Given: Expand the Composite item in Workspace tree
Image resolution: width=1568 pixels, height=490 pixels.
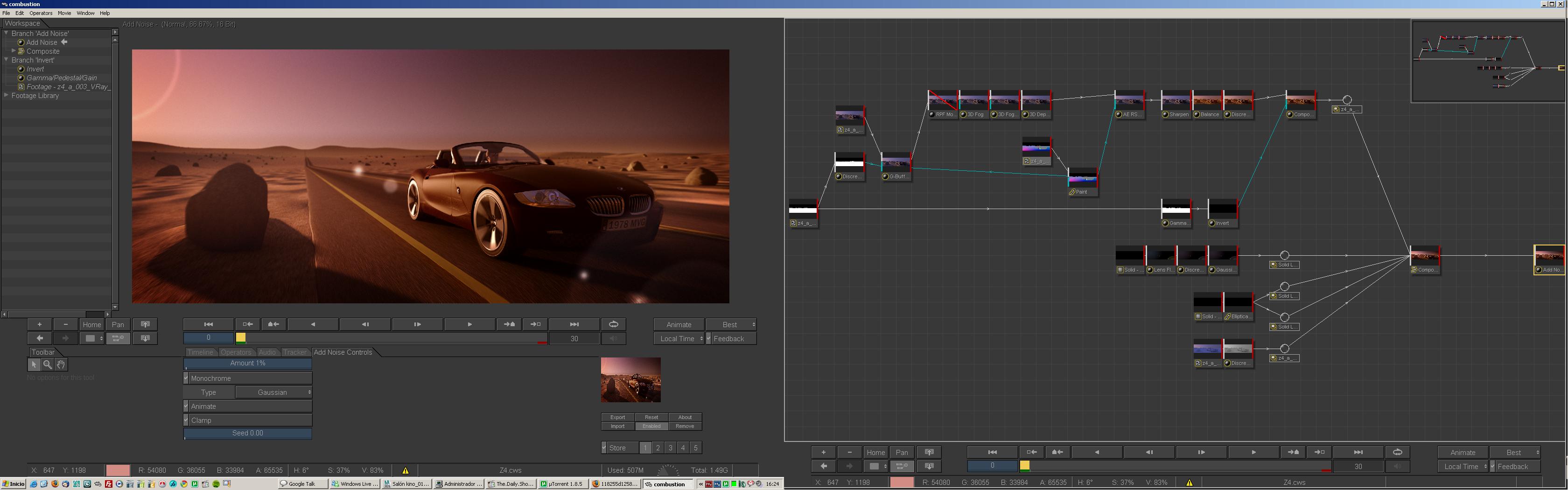Looking at the screenshot, I should pos(14,51).
